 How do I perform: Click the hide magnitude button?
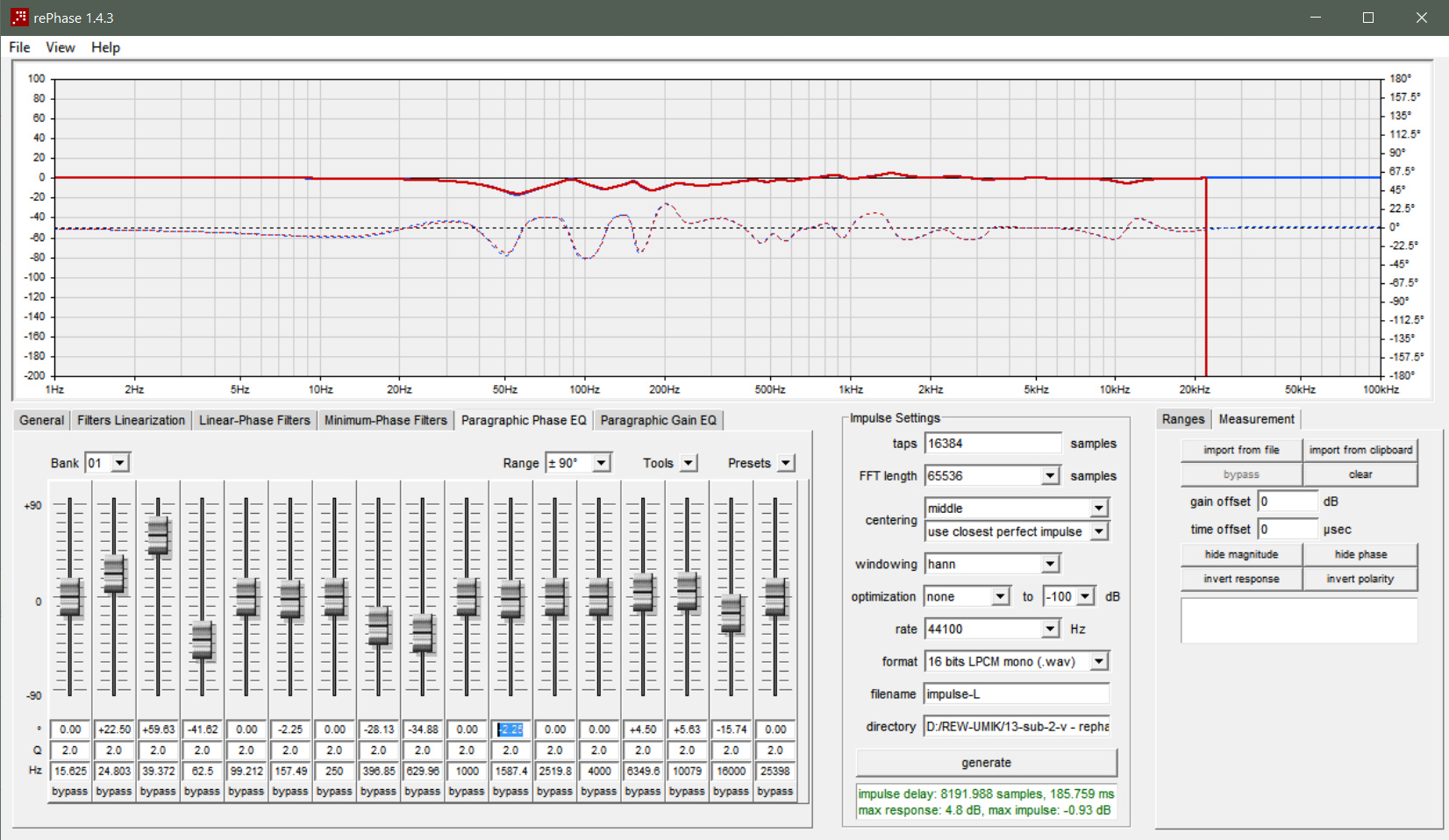click(x=1240, y=554)
